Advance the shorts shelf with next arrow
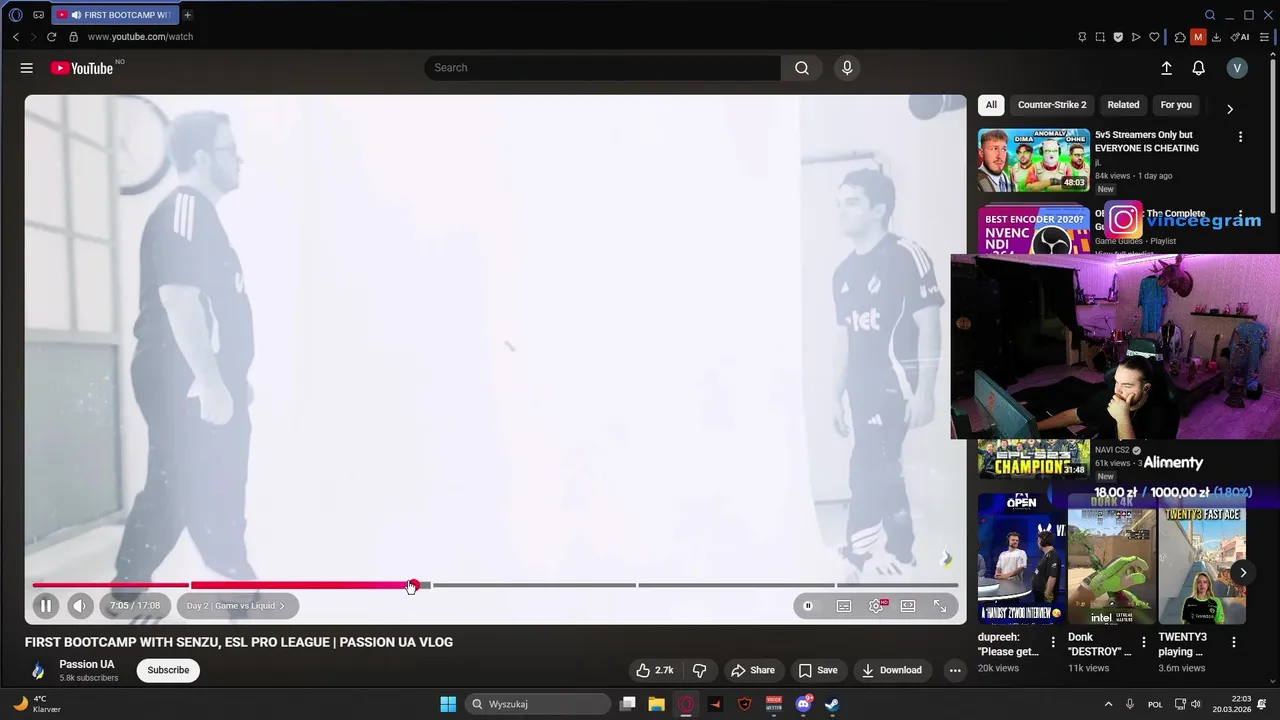Viewport: 1280px width, 720px height. 1242,572
